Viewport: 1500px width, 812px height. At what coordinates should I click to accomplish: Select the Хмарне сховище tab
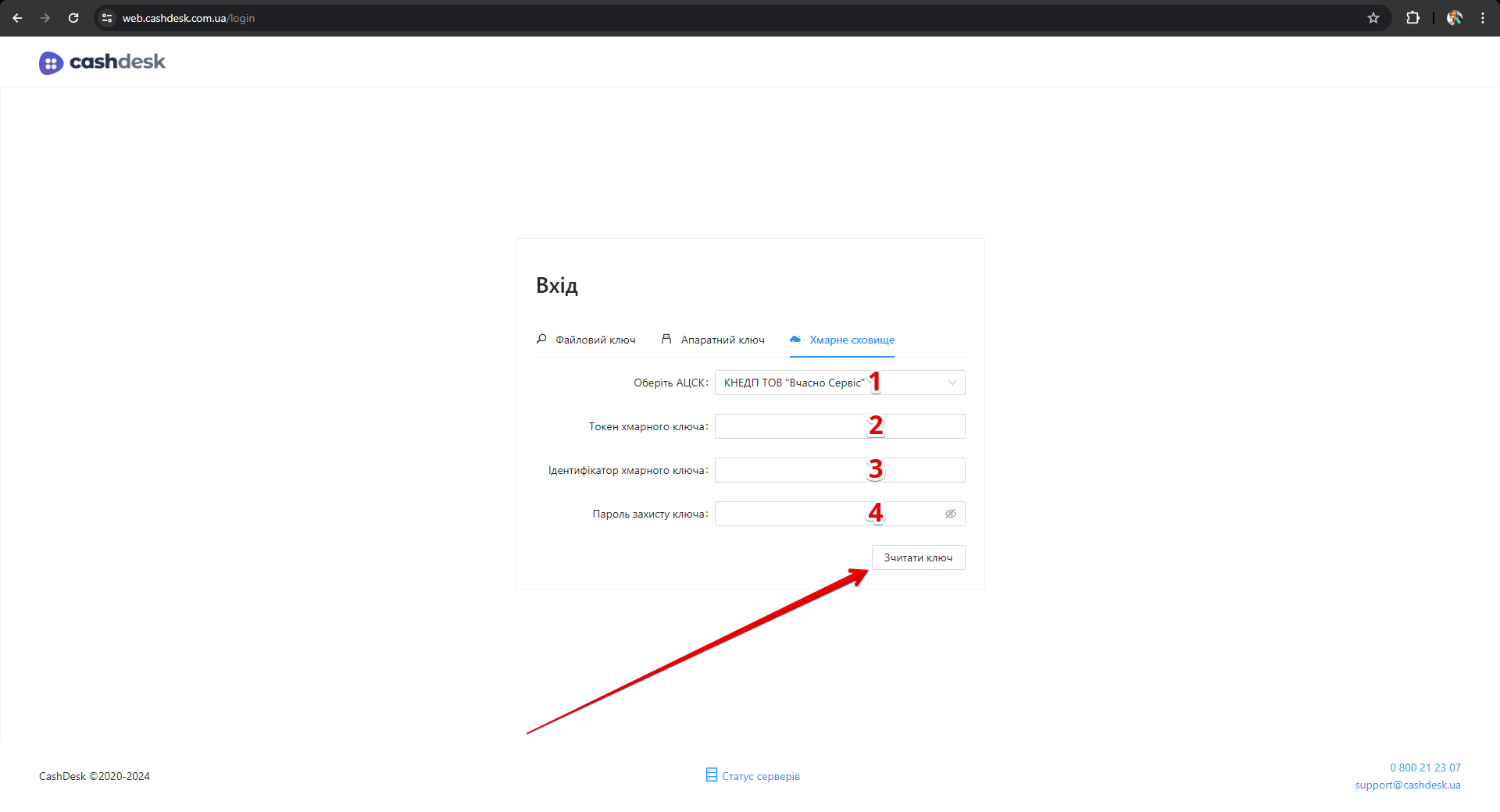(842, 340)
